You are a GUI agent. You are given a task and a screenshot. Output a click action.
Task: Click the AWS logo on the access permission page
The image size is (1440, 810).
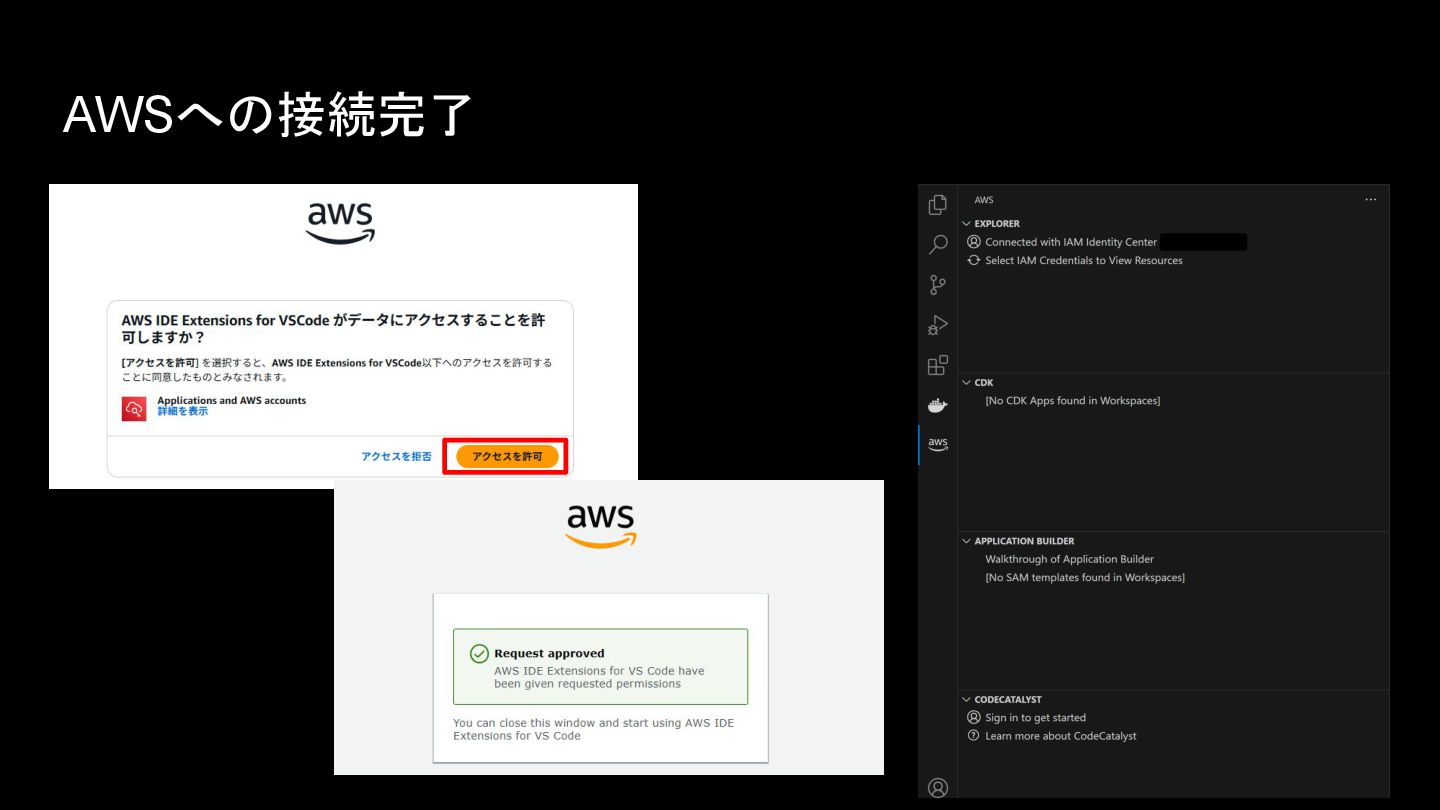(340, 223)
